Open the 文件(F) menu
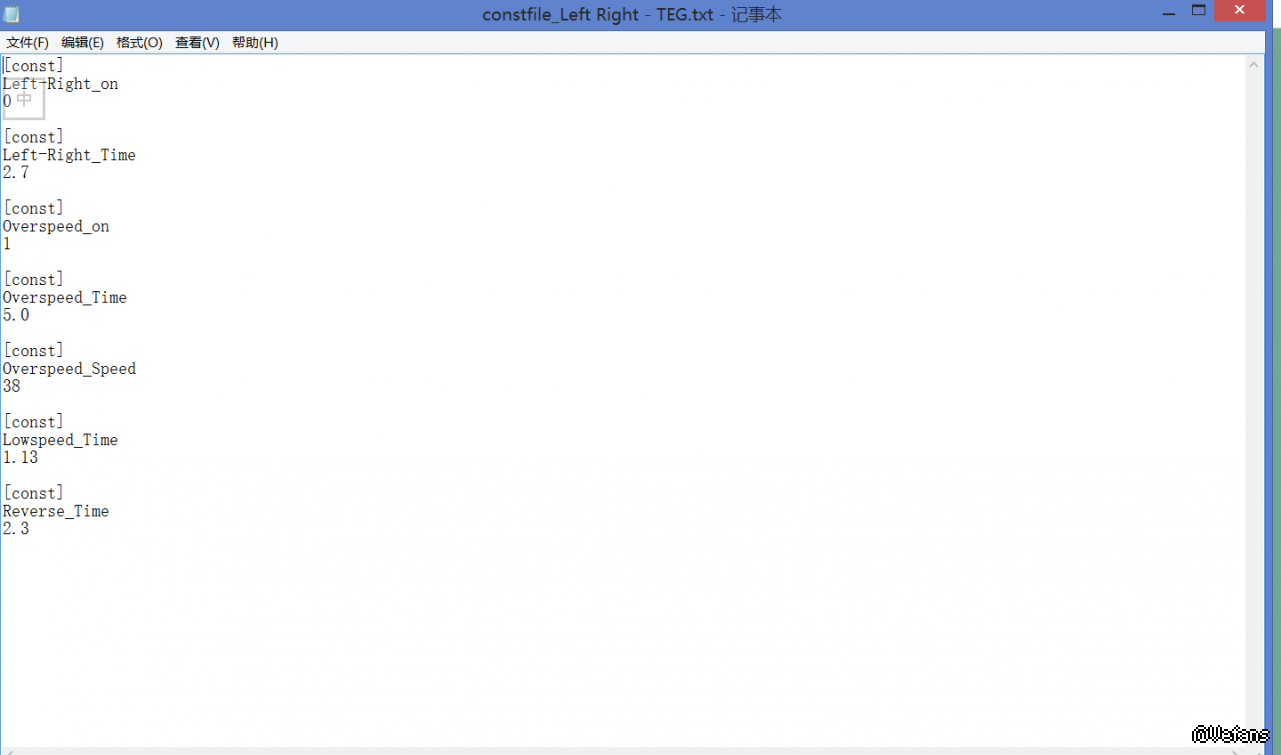Screen dimensions: 1281x755 point(27,42)
